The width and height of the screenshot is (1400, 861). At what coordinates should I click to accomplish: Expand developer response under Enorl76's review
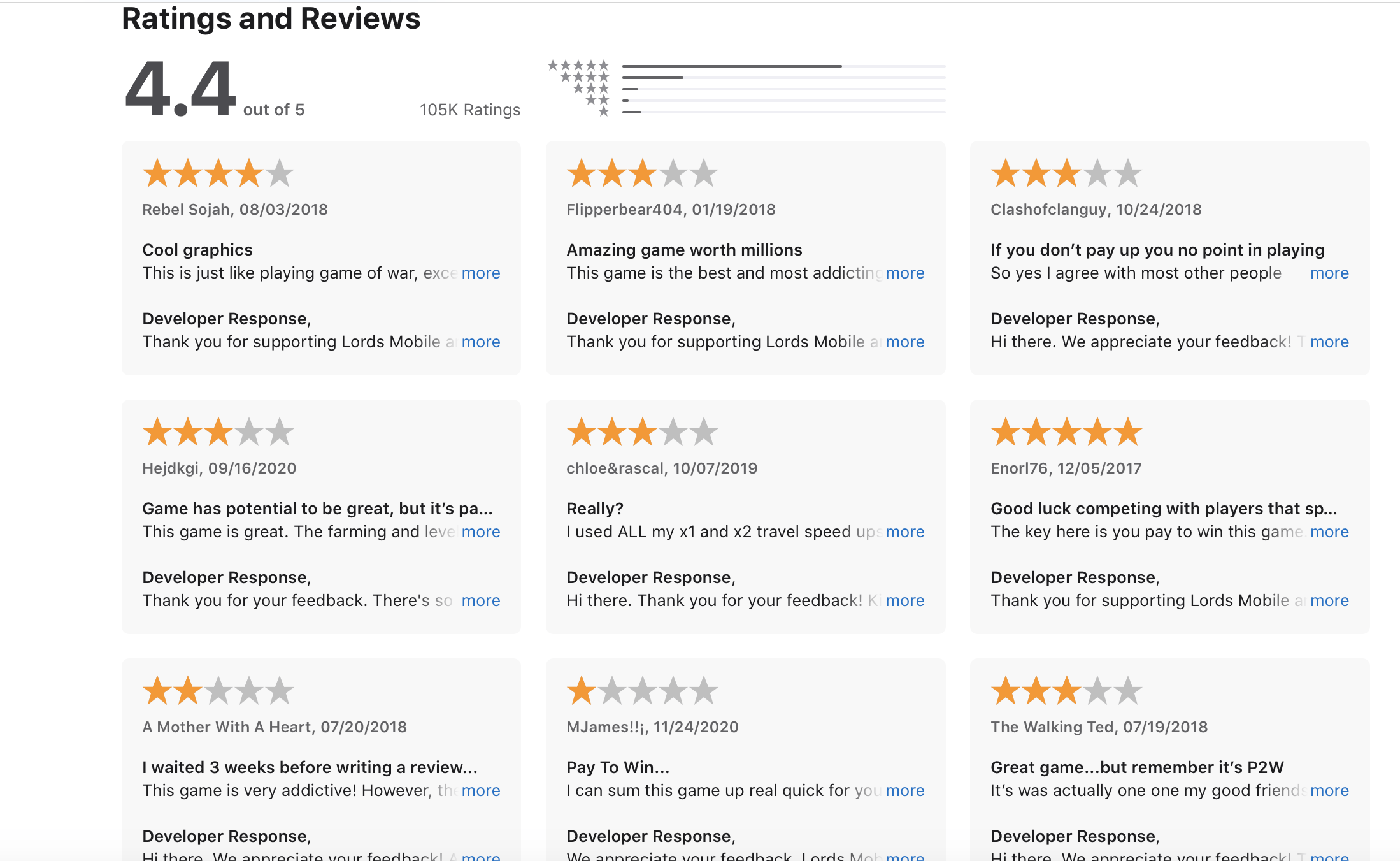1329,600
